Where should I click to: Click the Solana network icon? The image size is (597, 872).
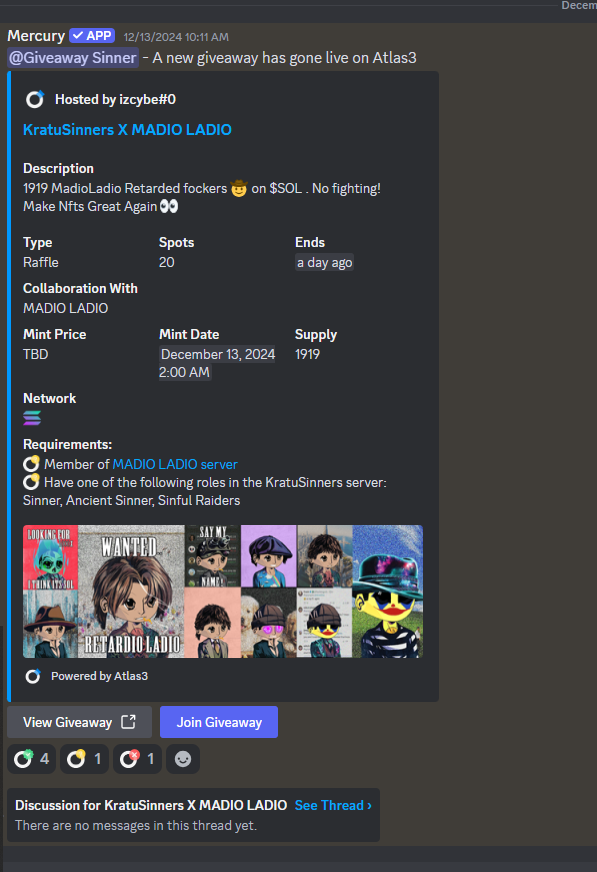click(x=32, y=418)
